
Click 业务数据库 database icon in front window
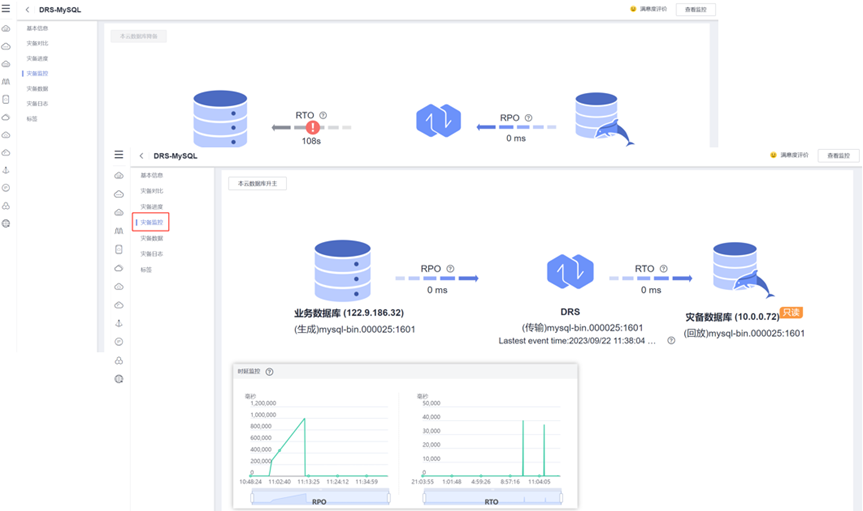click(342, 270)
